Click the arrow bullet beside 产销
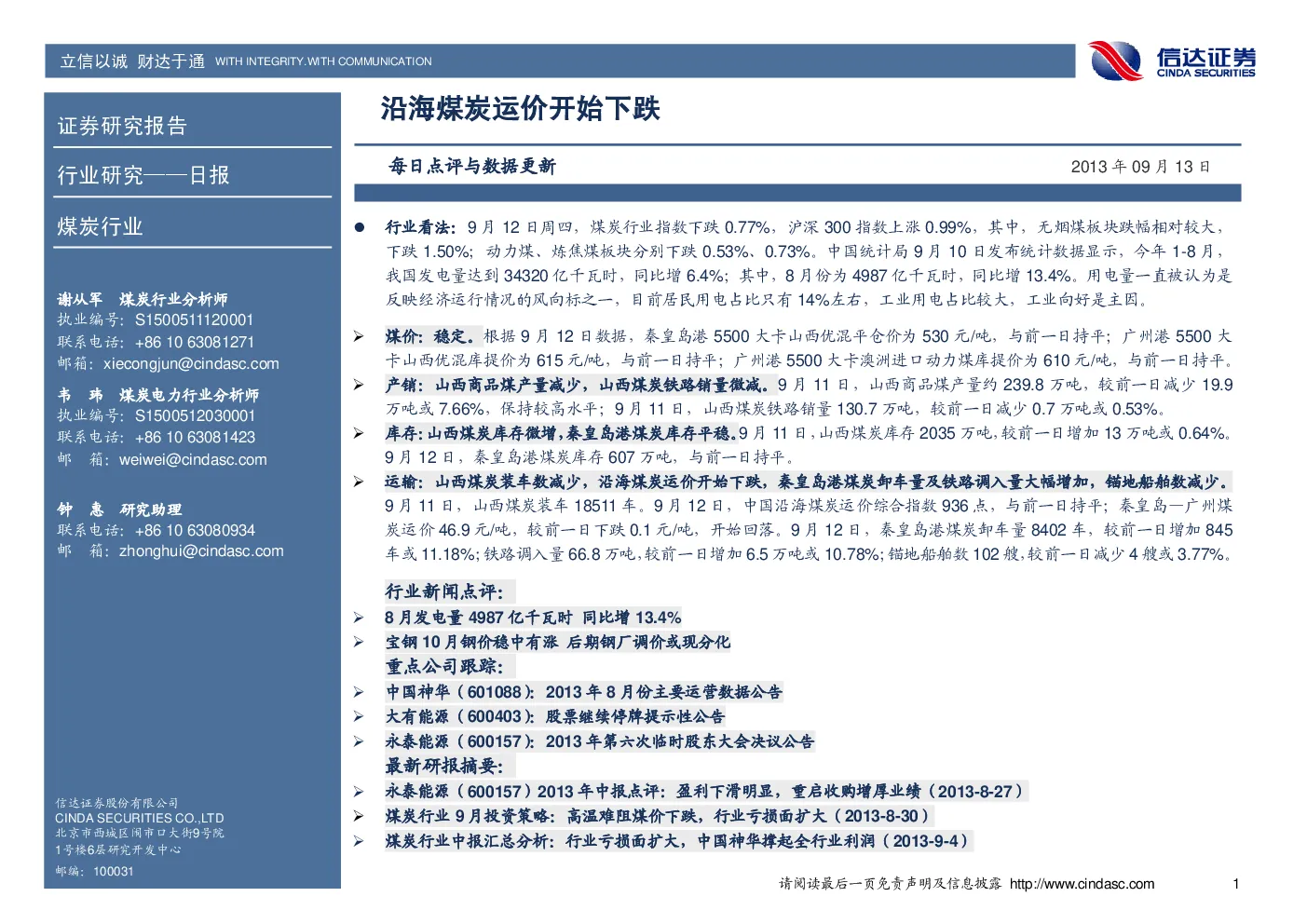 359,385
